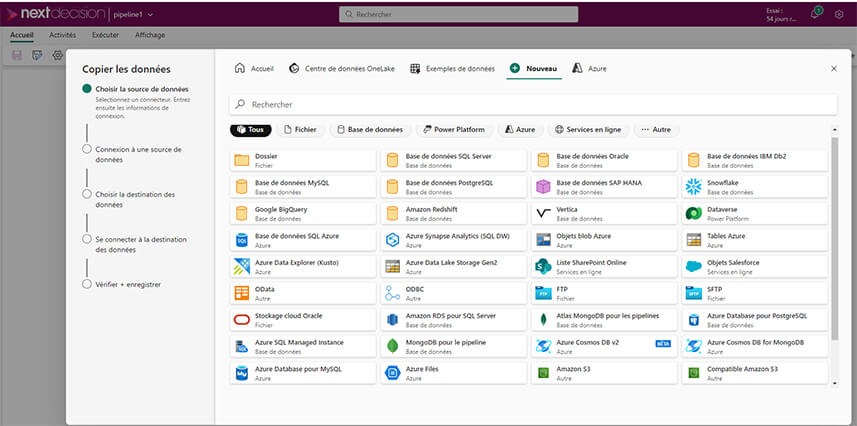Select the Tables Azure icon
Screen dimensions: 857x426
(x=694, y=240)
